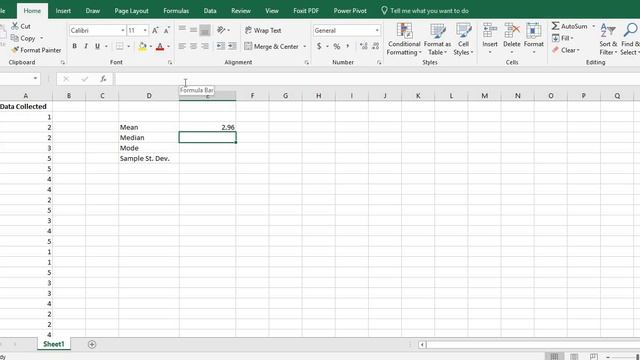Select the Sheet1 tab
The height and width of the screenshot is (360, 640).
(54, 344)
